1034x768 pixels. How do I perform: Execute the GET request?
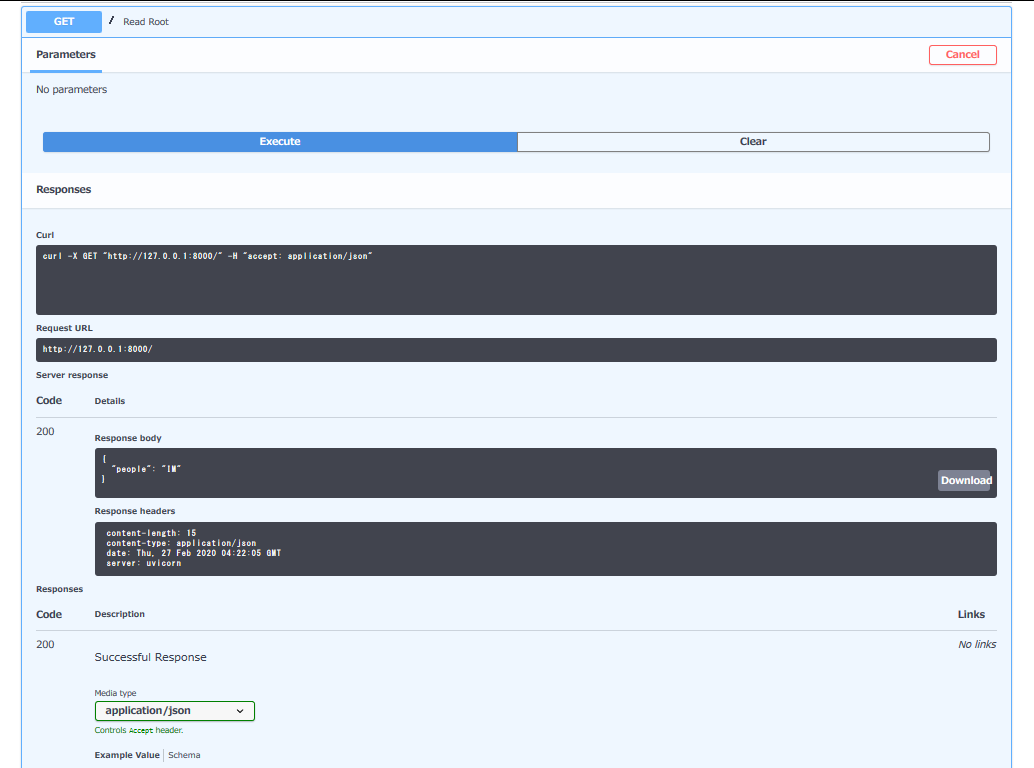click(279, 141)
